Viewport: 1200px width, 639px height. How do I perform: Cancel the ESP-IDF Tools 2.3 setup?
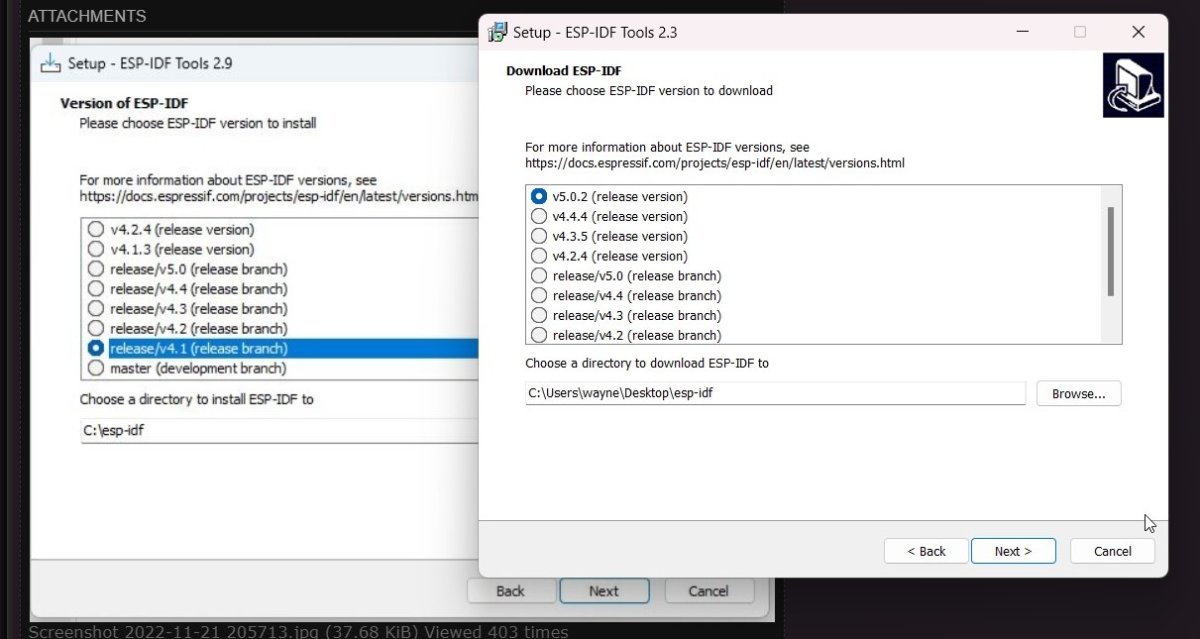click(x=1112, y=551)
